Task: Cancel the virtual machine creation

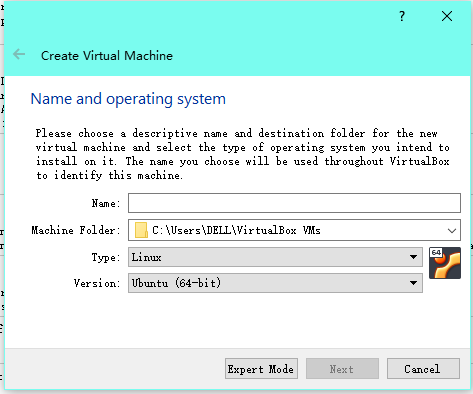Action: pyautogui.click(x=423, y=369)
